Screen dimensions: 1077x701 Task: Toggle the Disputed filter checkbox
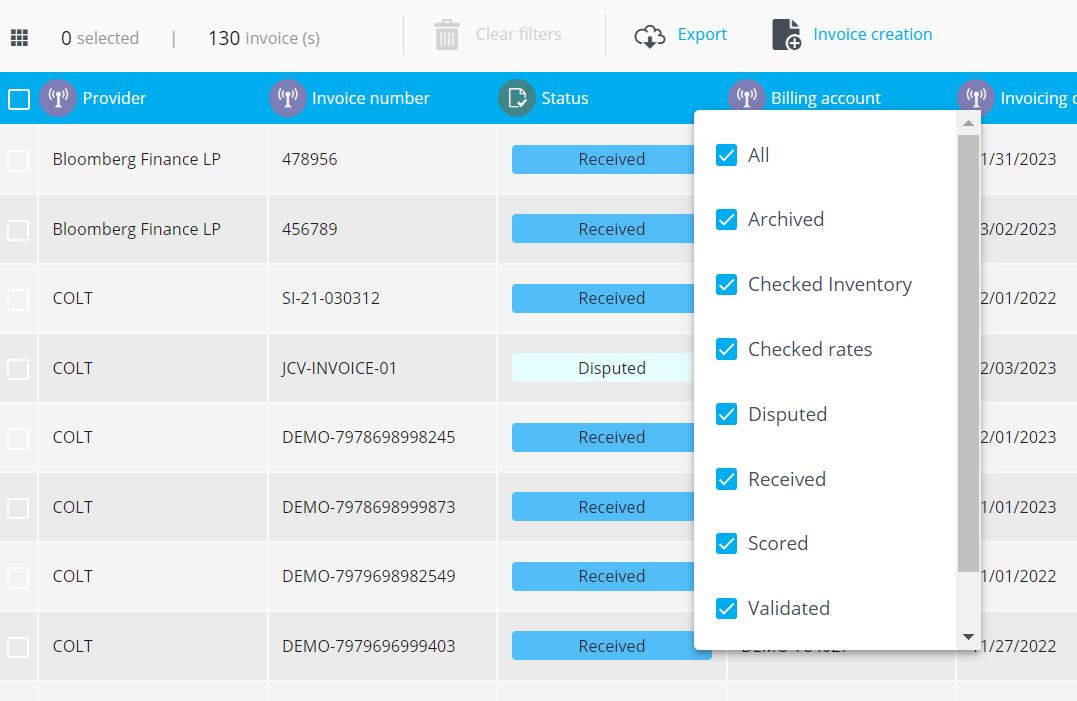(727, 414)
